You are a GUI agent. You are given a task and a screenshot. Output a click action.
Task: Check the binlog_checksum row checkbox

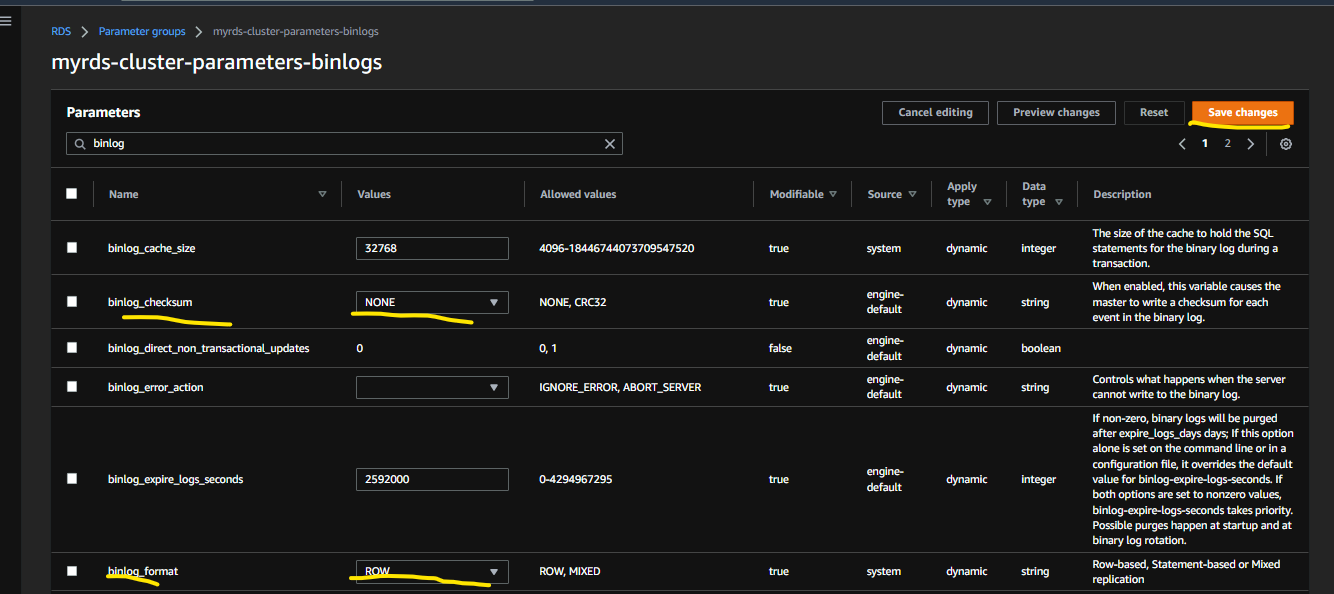tap(71, 302)
